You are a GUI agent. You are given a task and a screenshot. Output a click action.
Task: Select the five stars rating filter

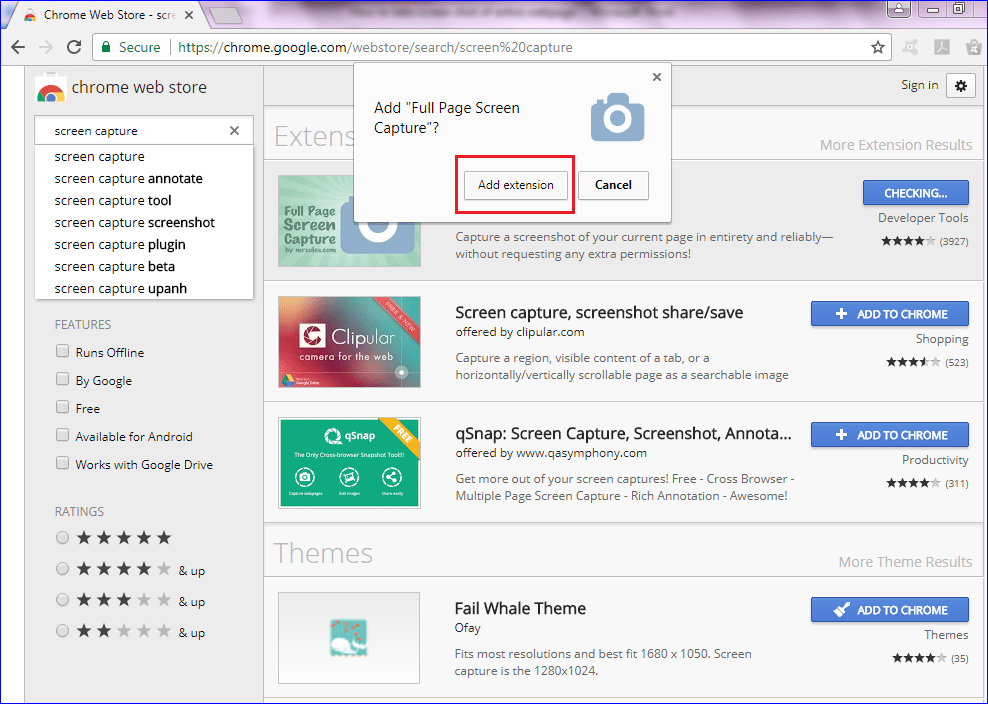62,538
